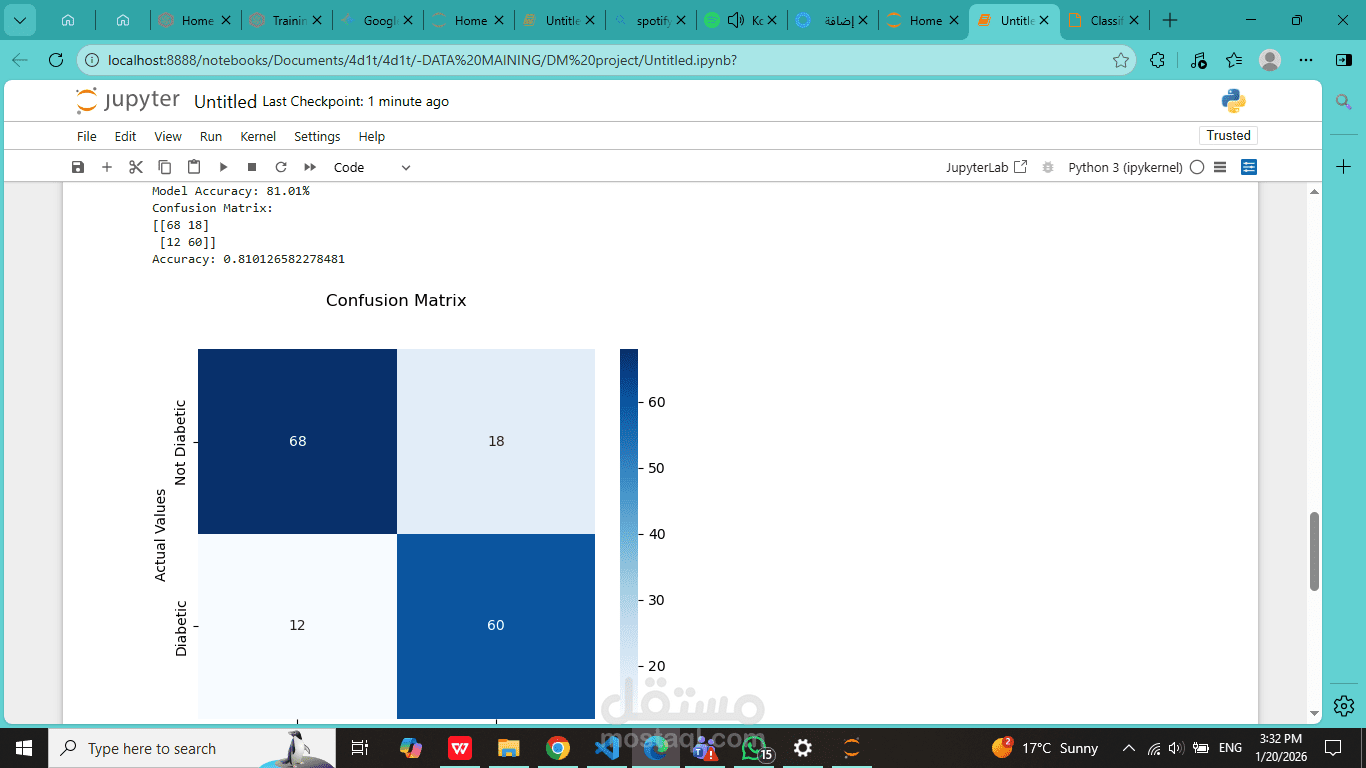Image resolution: width=1366 pixels, height=768 pixels.
Task: Save the notebook with the floppy disk icon
Action: pos(78,167)
